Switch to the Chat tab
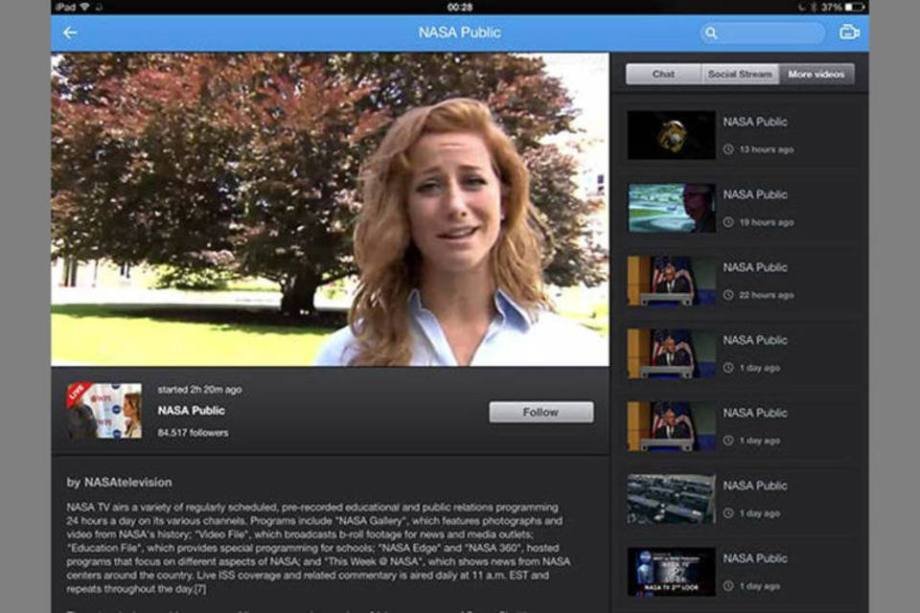This screenshot has height=613, width=920. [663, 74]
